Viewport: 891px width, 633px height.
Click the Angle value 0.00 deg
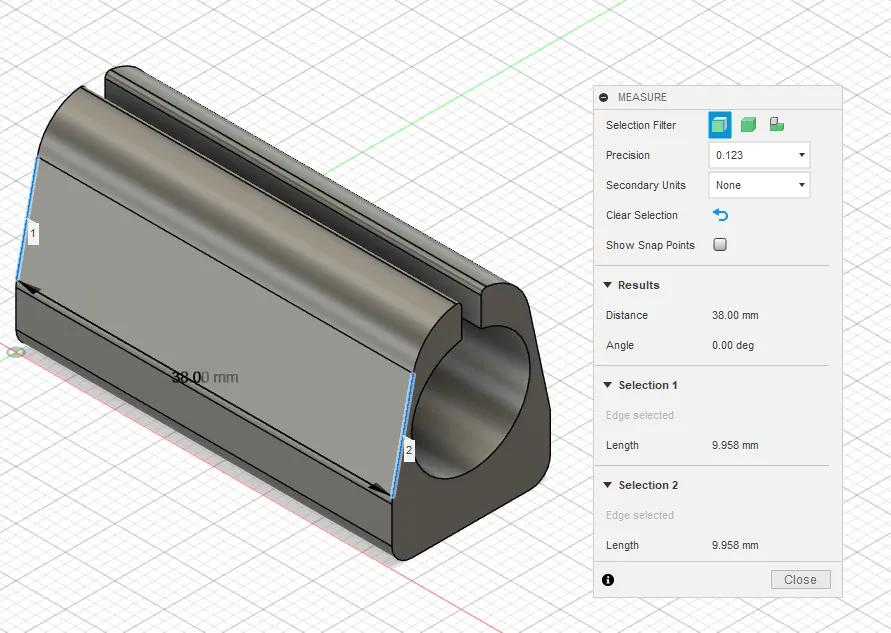[733, 345]
